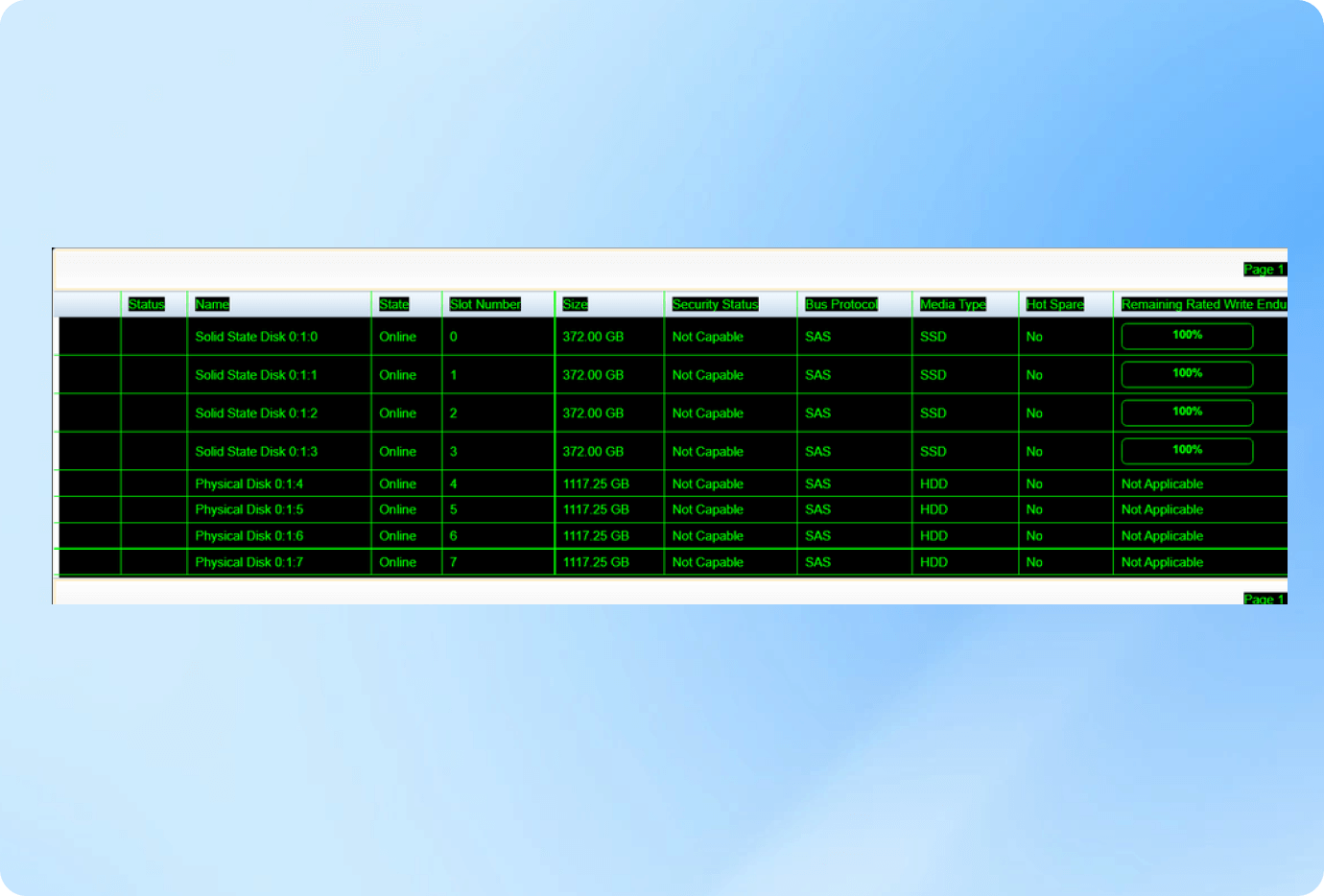The width and height of the screenshot is (1324, 896).
Task: Click the 100% endurance bar for Disk 0:1:3
Action: tap(1187, 451)
